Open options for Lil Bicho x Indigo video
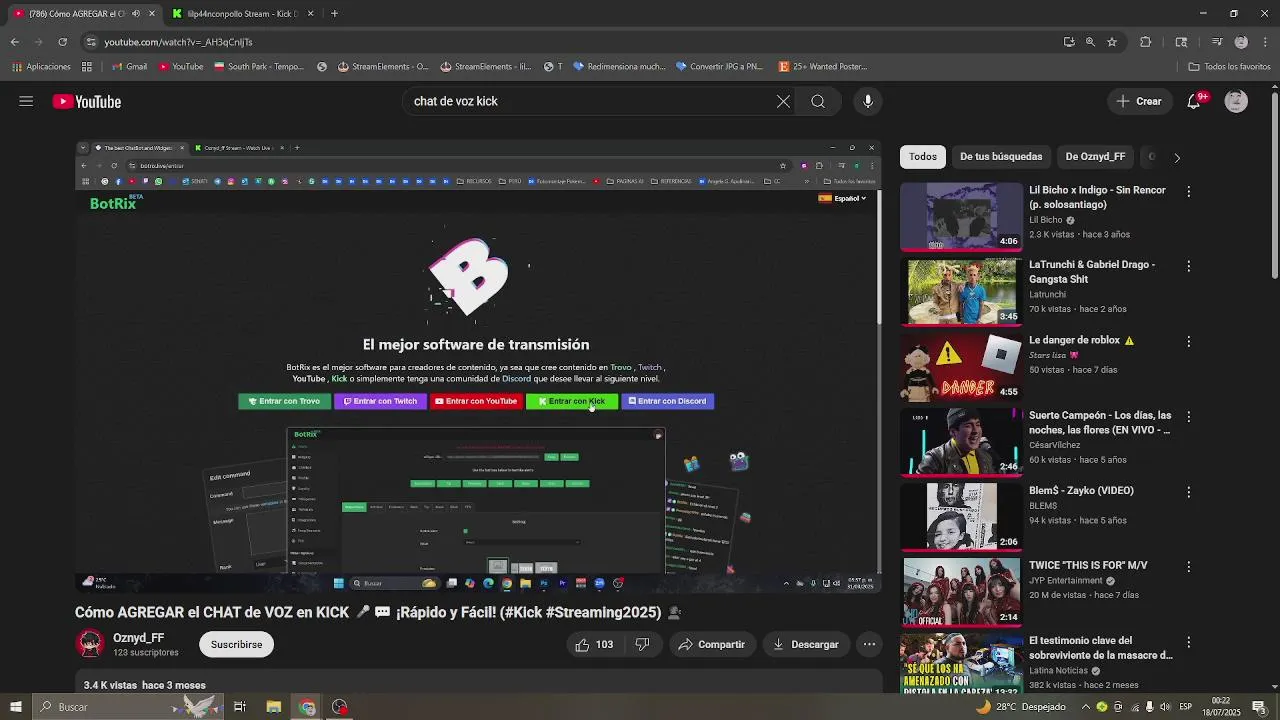1280x720 pixels. [x=1188, y=191]
